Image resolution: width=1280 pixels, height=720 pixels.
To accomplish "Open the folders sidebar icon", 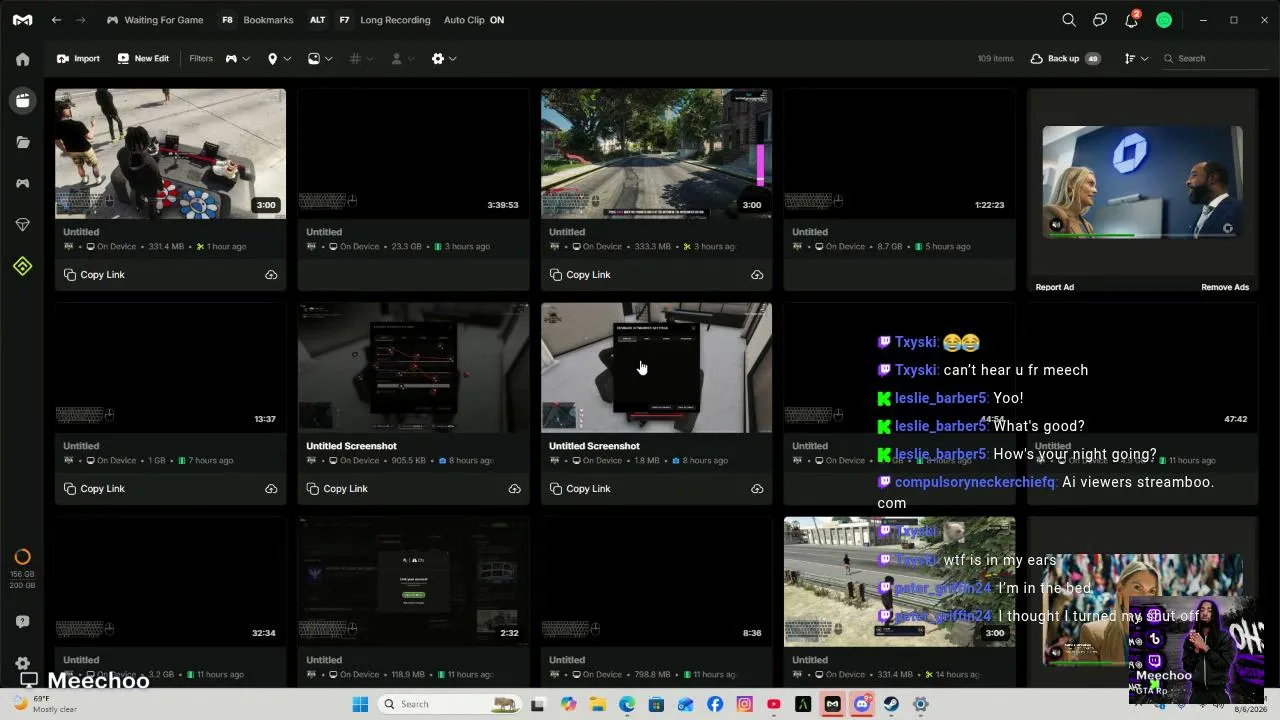I will [x=22, y=142].
